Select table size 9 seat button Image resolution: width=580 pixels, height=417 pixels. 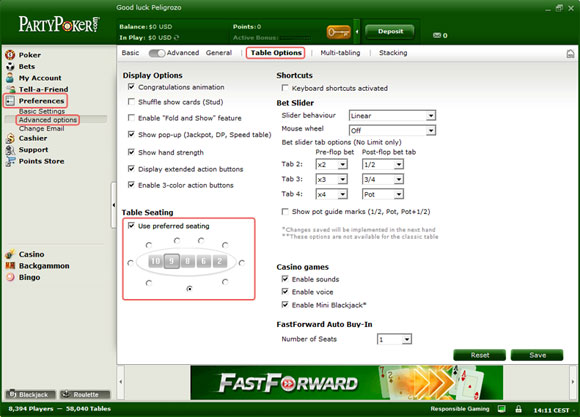pyautogui.click(x=172, y=261)
